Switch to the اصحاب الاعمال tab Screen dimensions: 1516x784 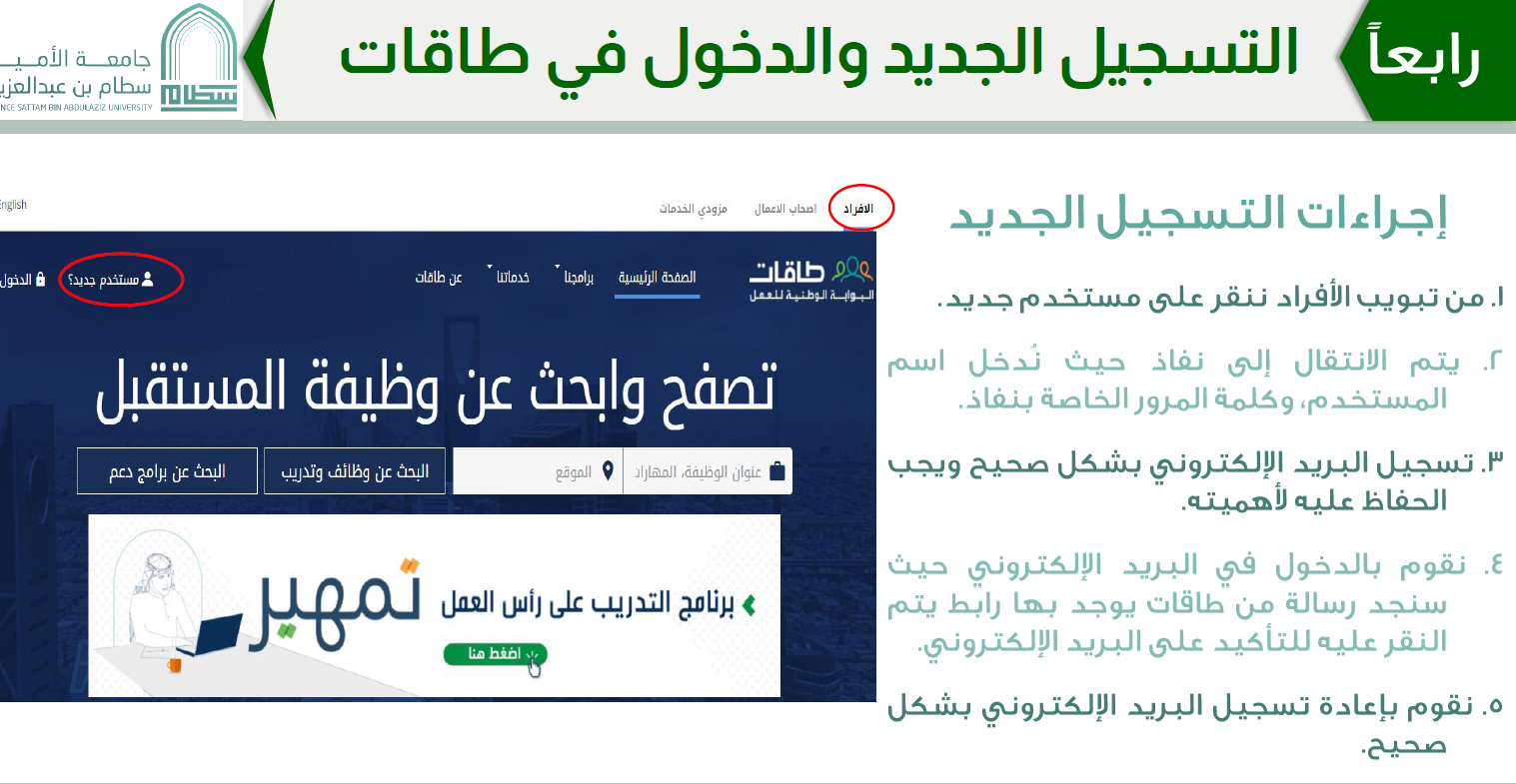coord(784,209)
